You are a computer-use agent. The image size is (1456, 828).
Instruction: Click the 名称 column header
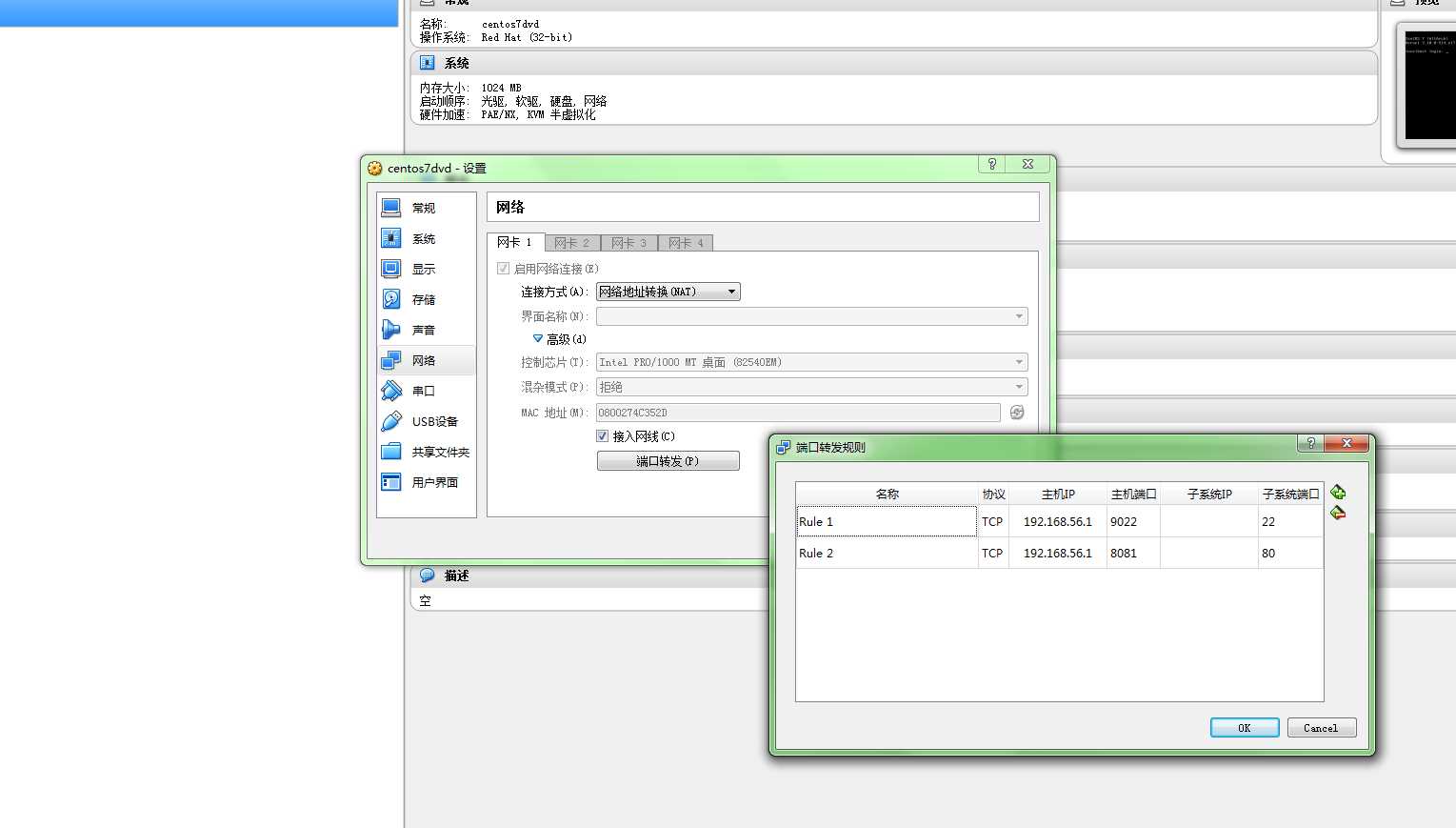(888, 494)
